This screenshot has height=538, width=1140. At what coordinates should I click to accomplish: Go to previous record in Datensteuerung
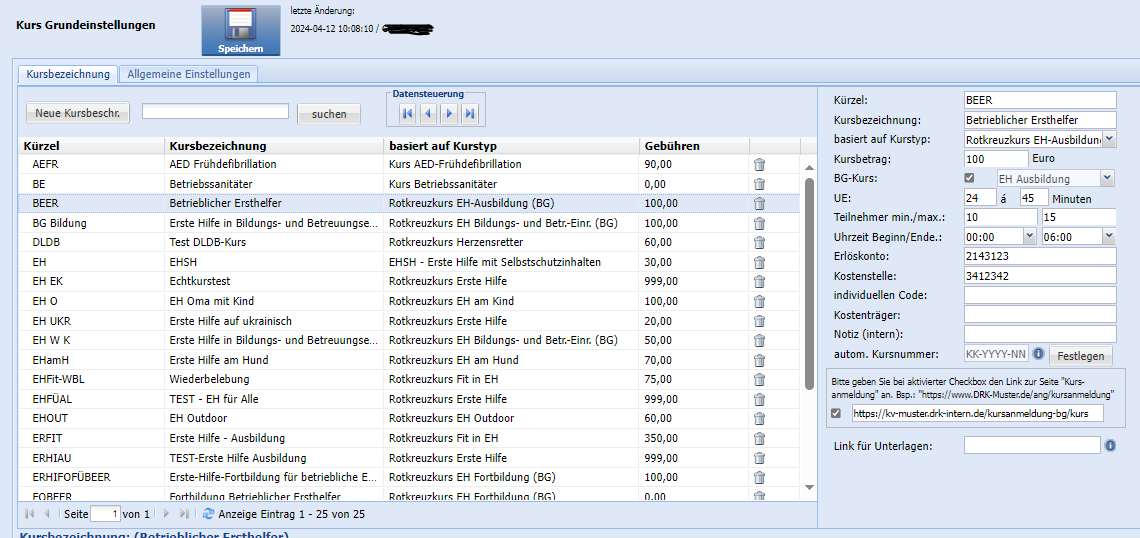click(428, 114)
